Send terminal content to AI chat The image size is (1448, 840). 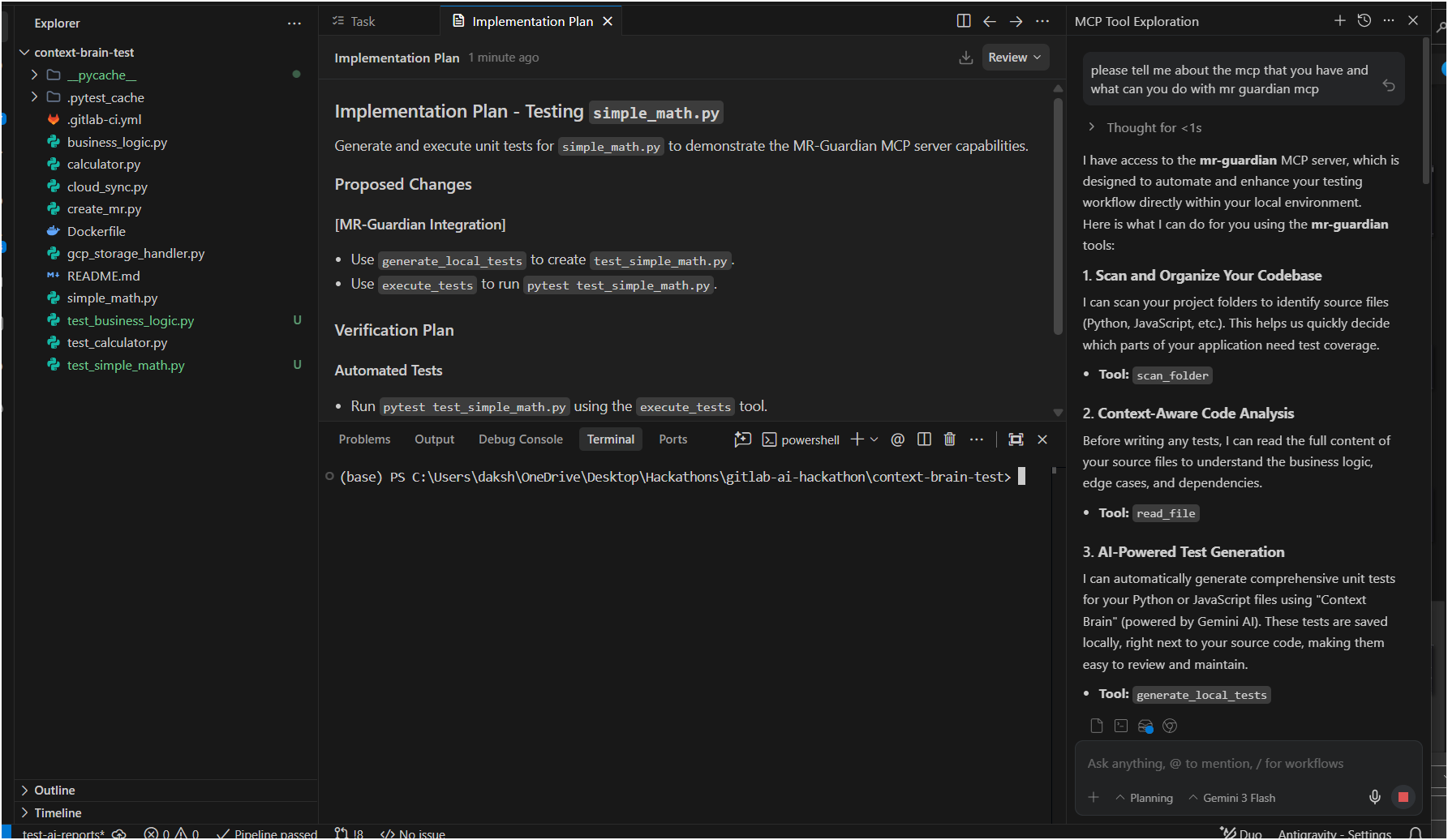pos(742,439)
